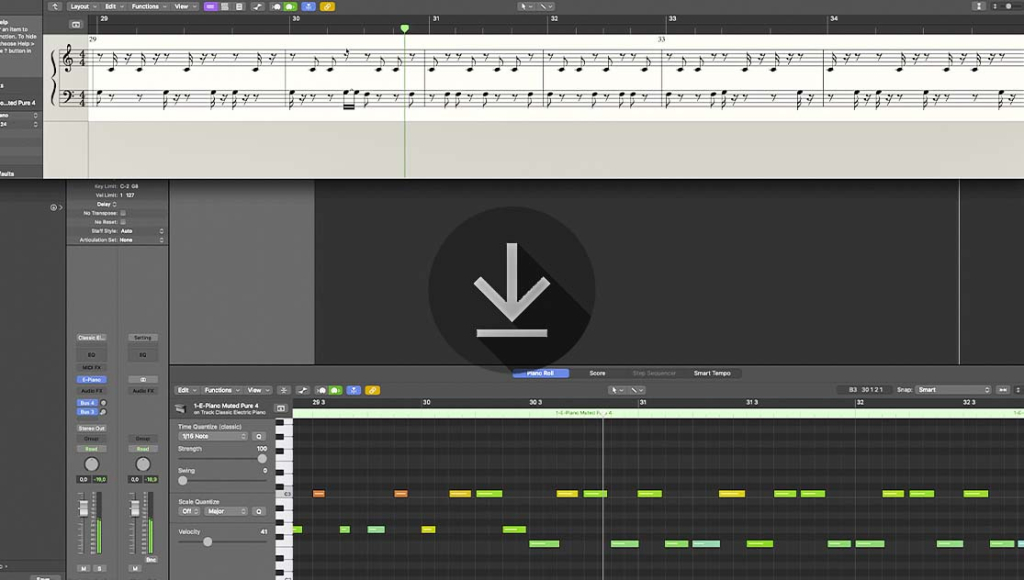1024x580 pixels.
Task: Click the purple linear view icon in the score toolbar
Action: tap(211, 6)
